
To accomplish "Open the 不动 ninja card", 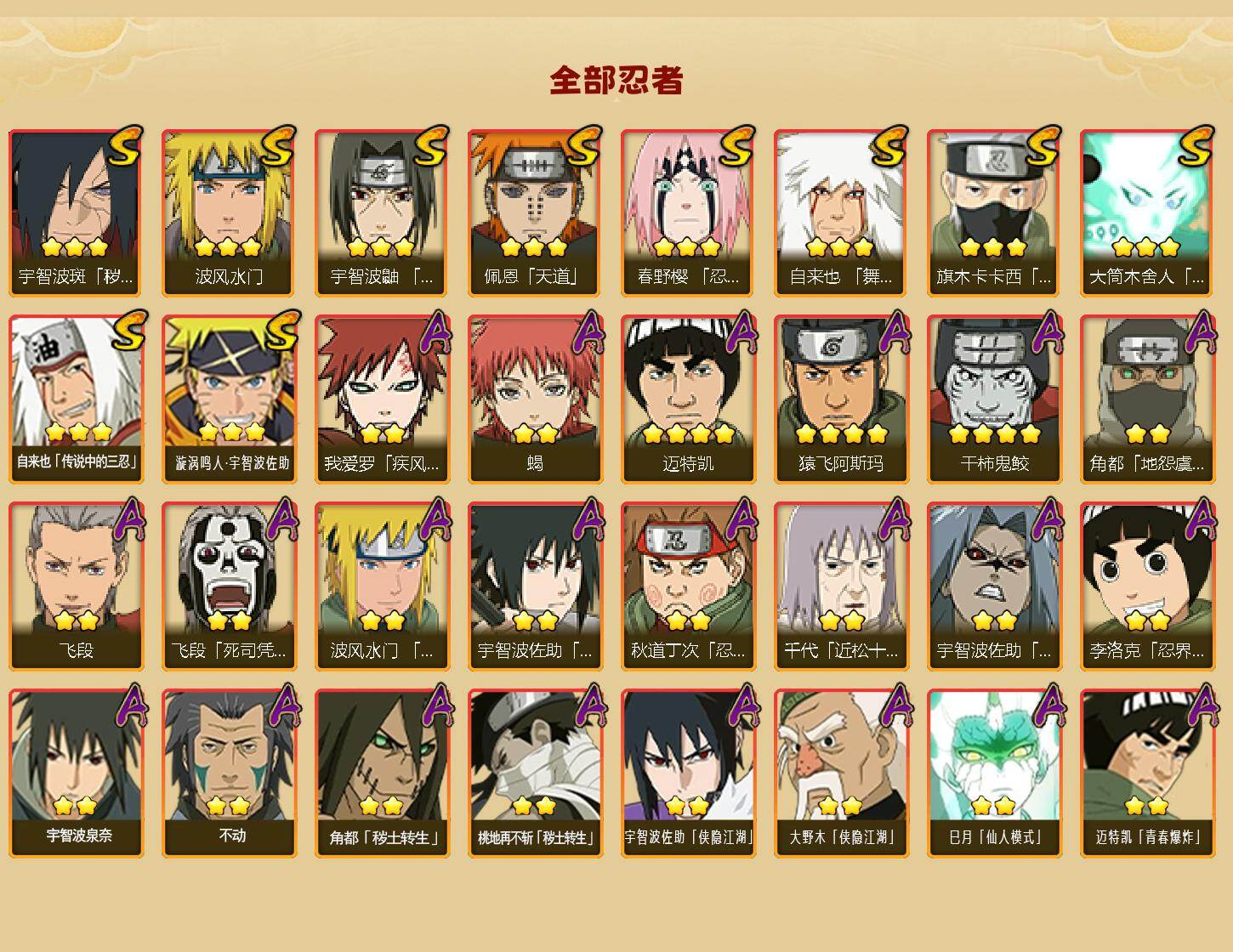I will click(x=229, y=773).
